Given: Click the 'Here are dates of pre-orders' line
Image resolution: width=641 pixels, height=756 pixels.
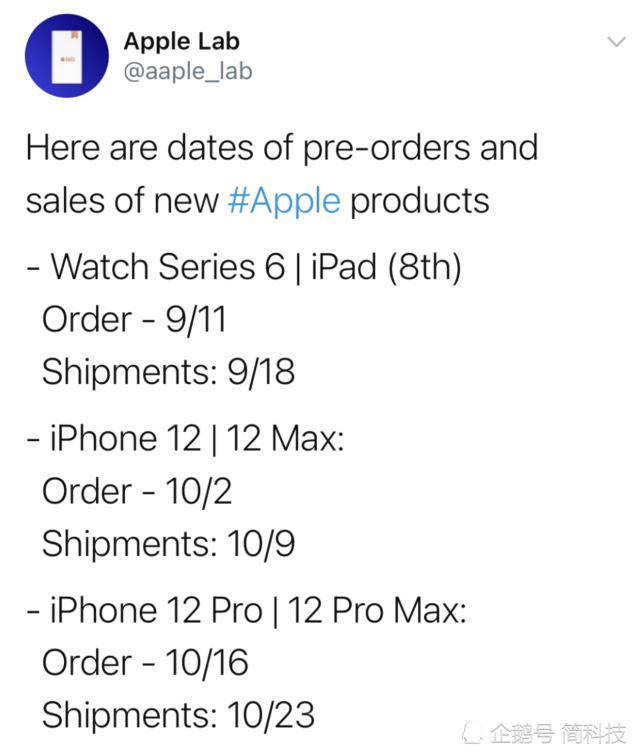Looking at the screenshot, I should pyautogui.click(x=282, y=147).
